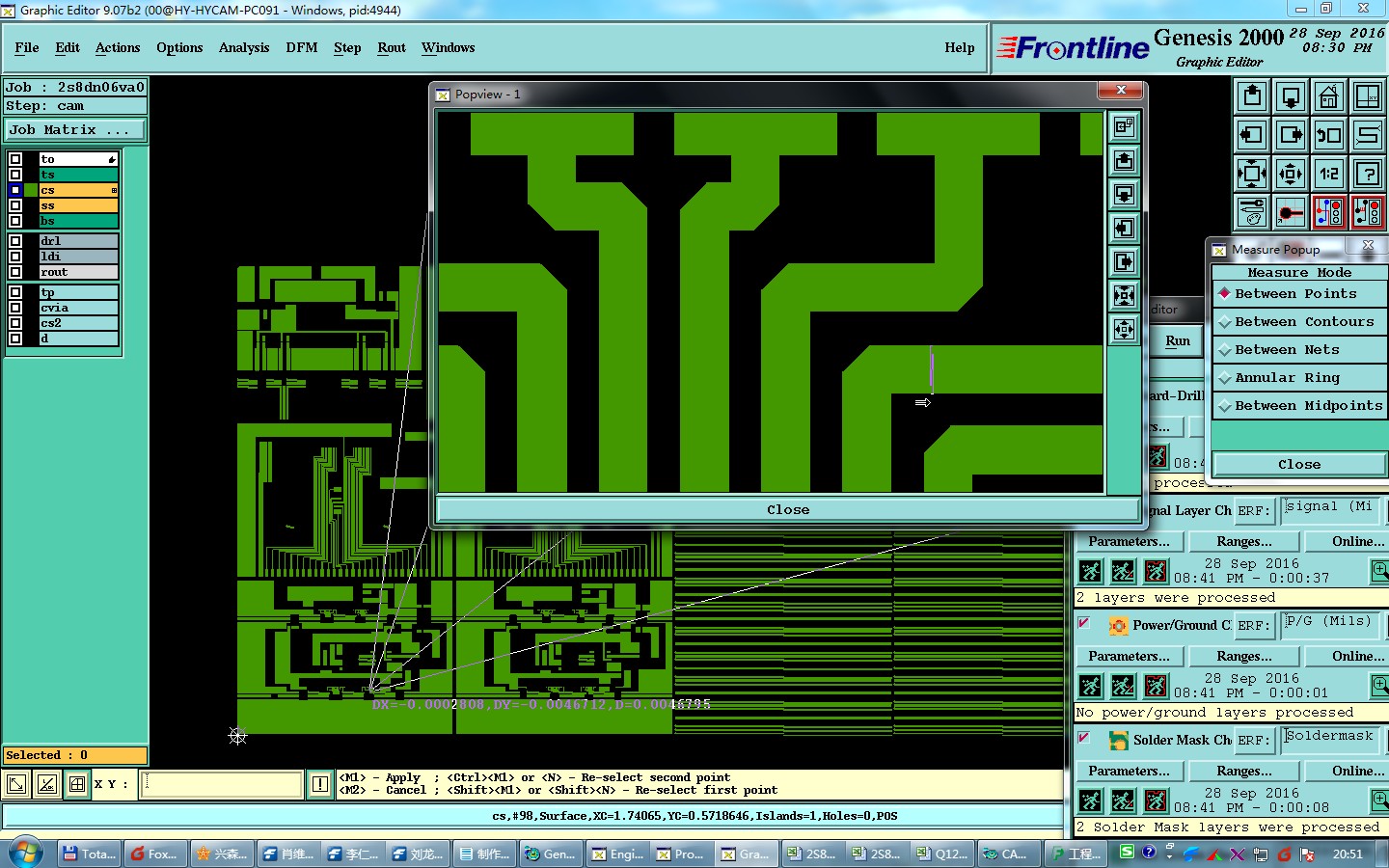
Task: Click the pan right icon in right toolbar
Action: [x=1291, y=135]
